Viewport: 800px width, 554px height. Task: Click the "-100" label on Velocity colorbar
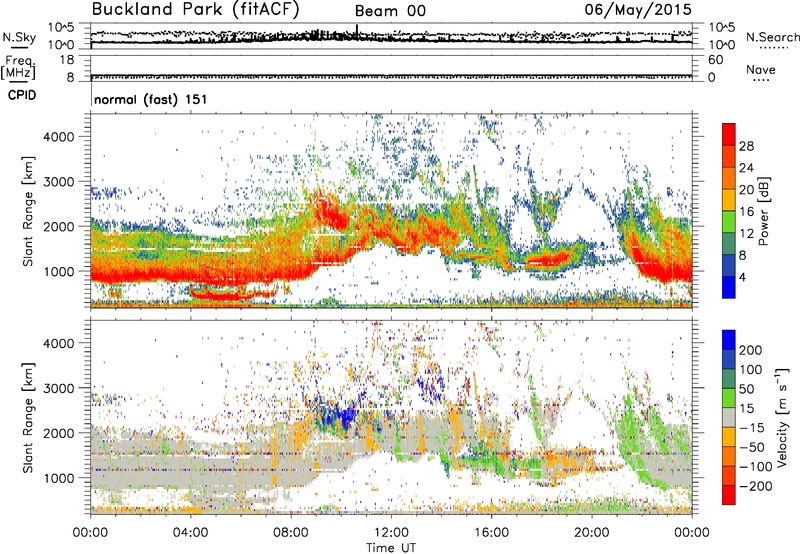tap(756, 467)
